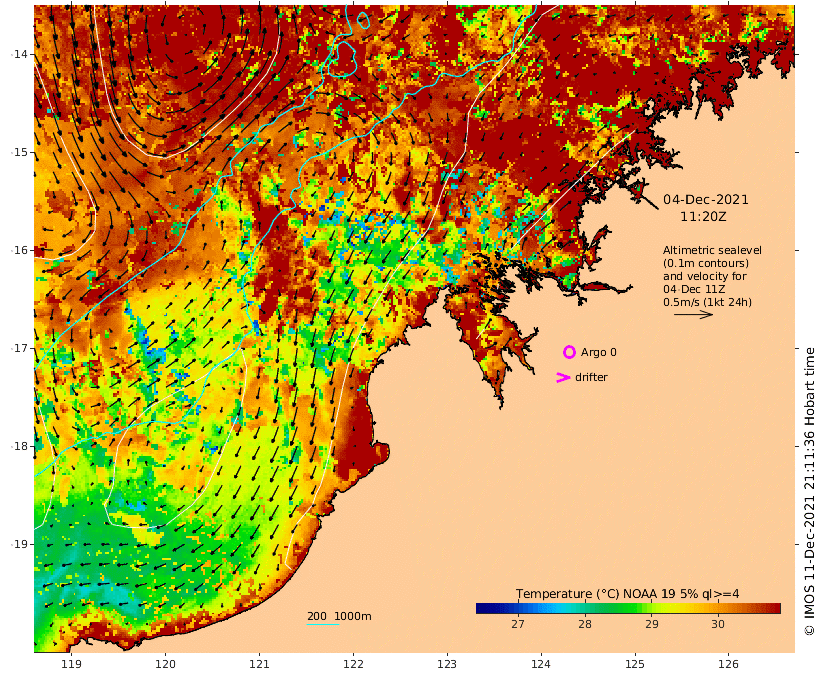
Task: Click the longitude axis label 119
Action: tap(71, 664)
